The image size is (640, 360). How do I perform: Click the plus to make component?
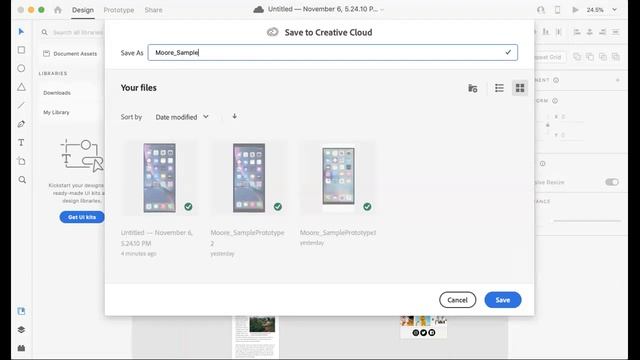pyautogui.click(x=618, y=80)
